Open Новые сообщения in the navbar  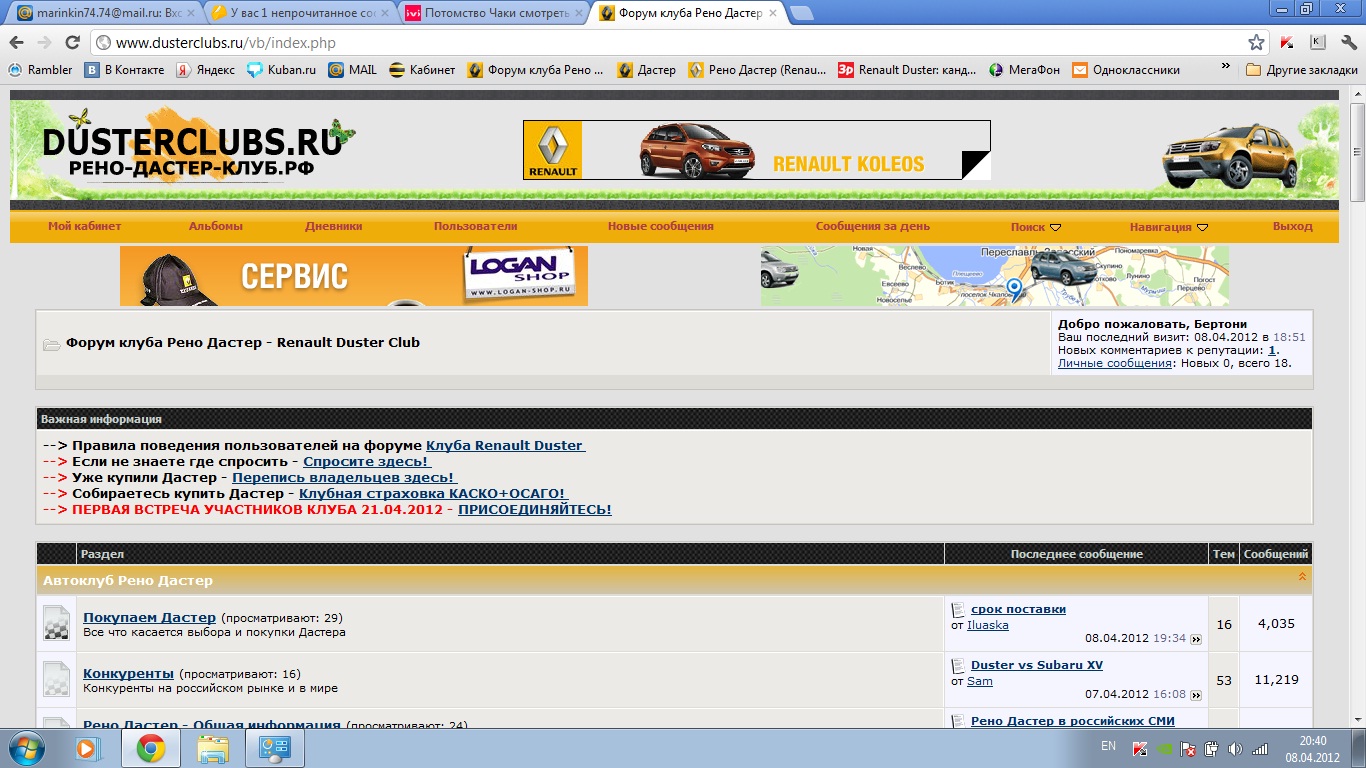click(x=661, y=226)
